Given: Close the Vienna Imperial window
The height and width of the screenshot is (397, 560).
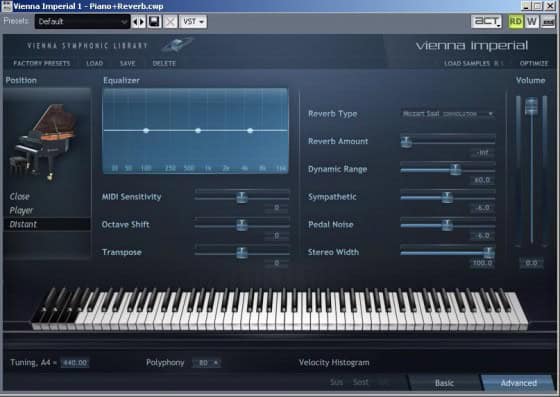Looking at the screenshot, I should pos(550,6).
